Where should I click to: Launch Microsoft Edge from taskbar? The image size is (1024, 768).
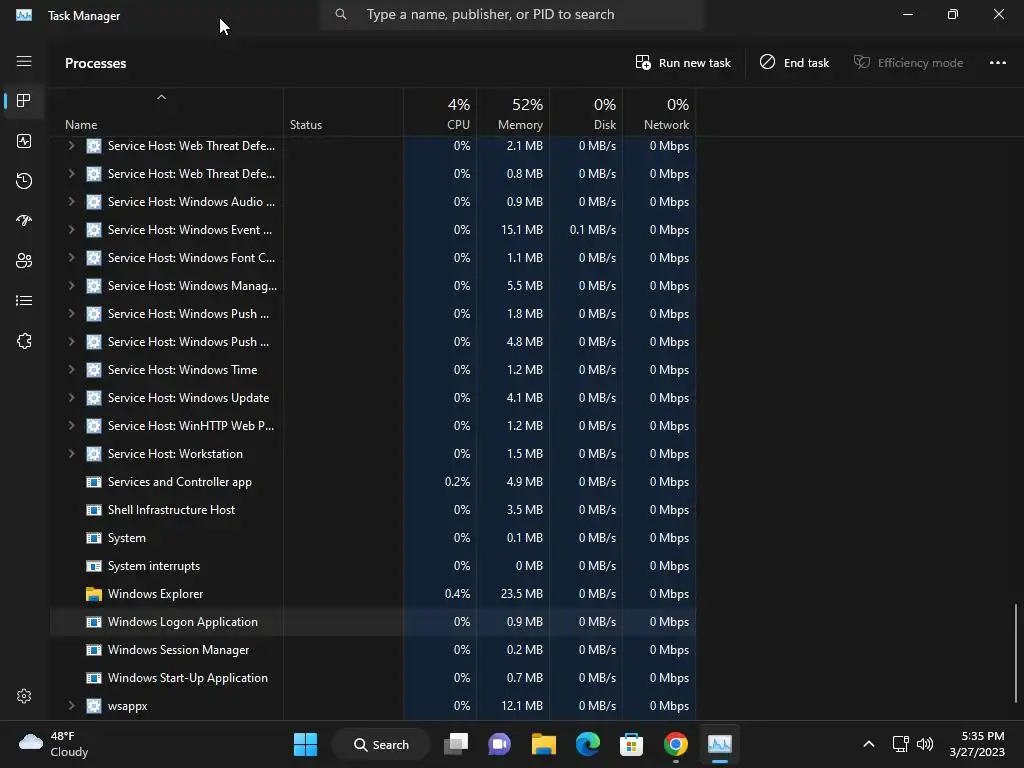click(x=588, y=744)
